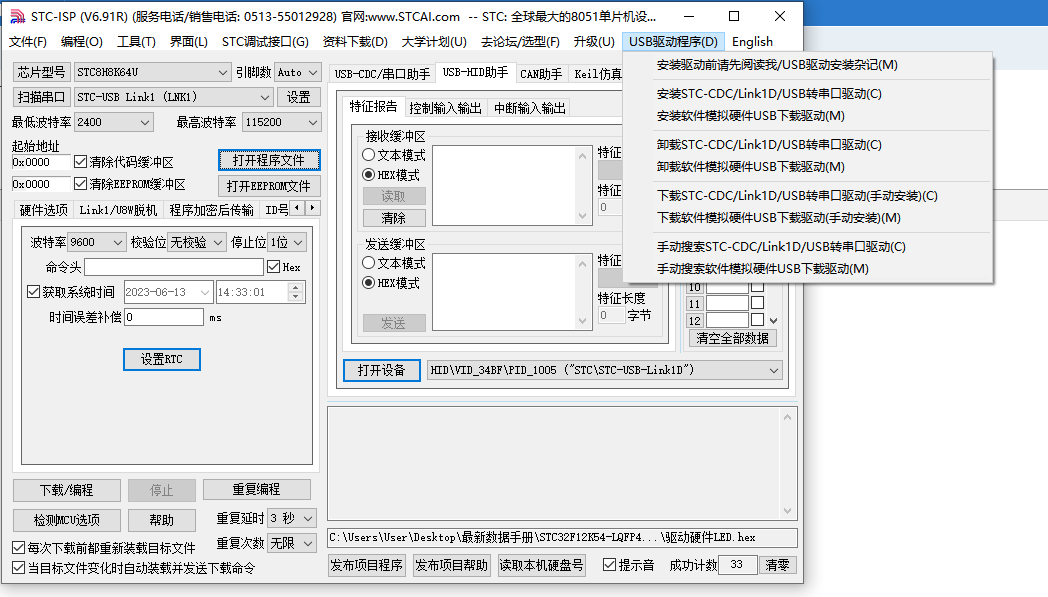
Task: Open 校验位 无校验 dropdown
Action: (196, 242)
